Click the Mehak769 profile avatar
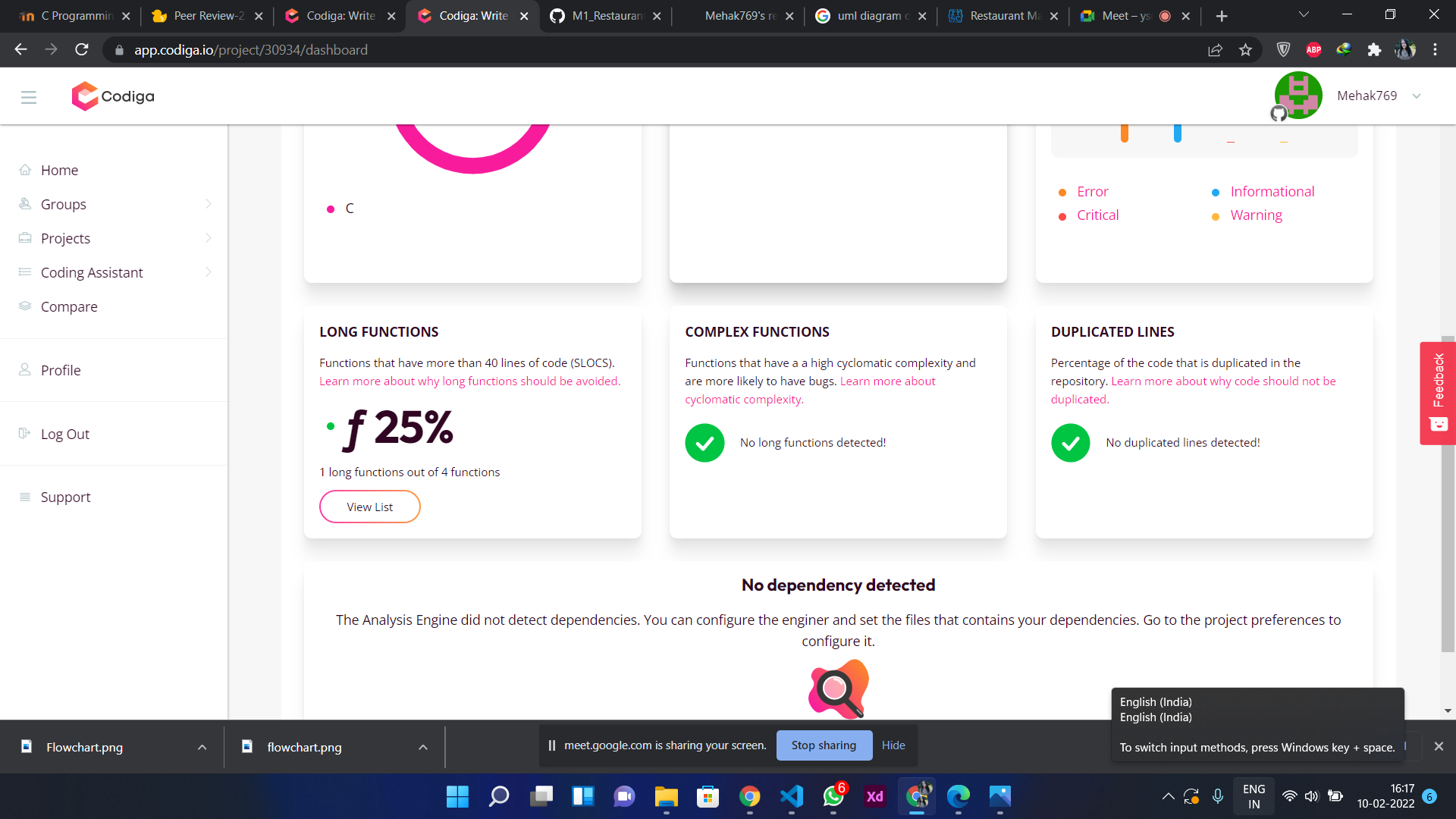The width and height of the screenshot is (1456, 819). click(1298, 96)
